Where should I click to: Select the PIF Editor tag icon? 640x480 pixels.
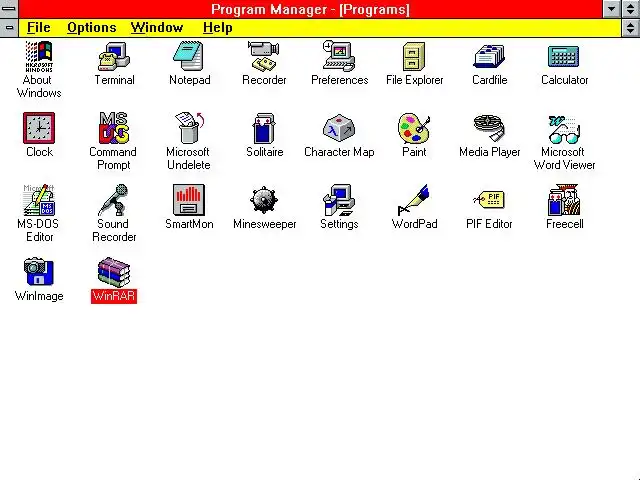pos(489,200)
